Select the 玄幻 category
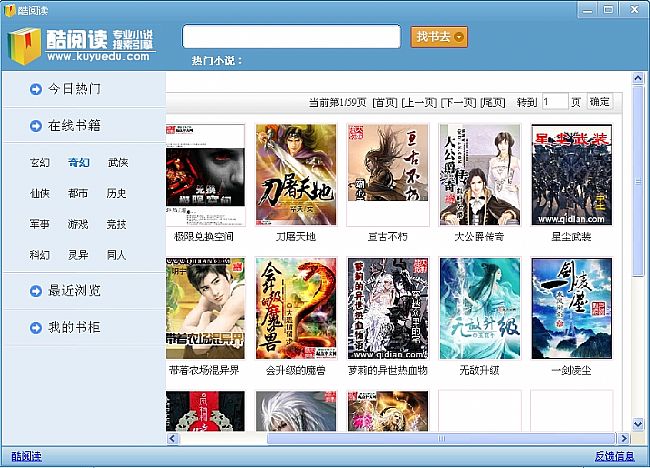Image resolution: width=650 pixels, height=468 pixels. coord(40,162)
